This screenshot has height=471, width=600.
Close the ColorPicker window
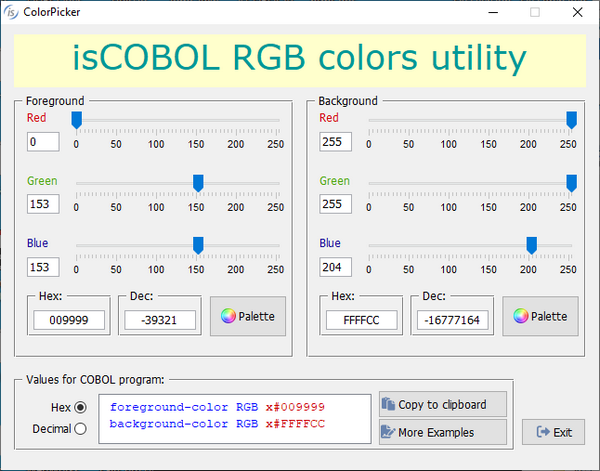577,12
